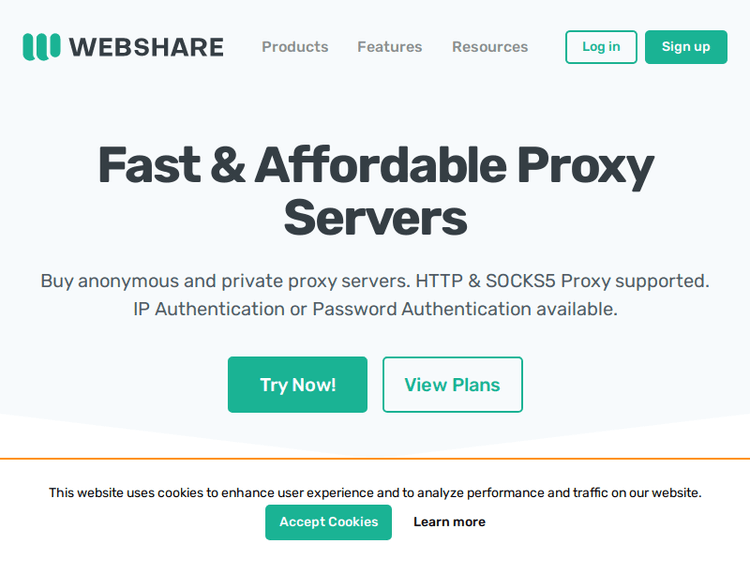Click the Try Now! button
This screenshot has height=563, width=750.
(298, 385)
